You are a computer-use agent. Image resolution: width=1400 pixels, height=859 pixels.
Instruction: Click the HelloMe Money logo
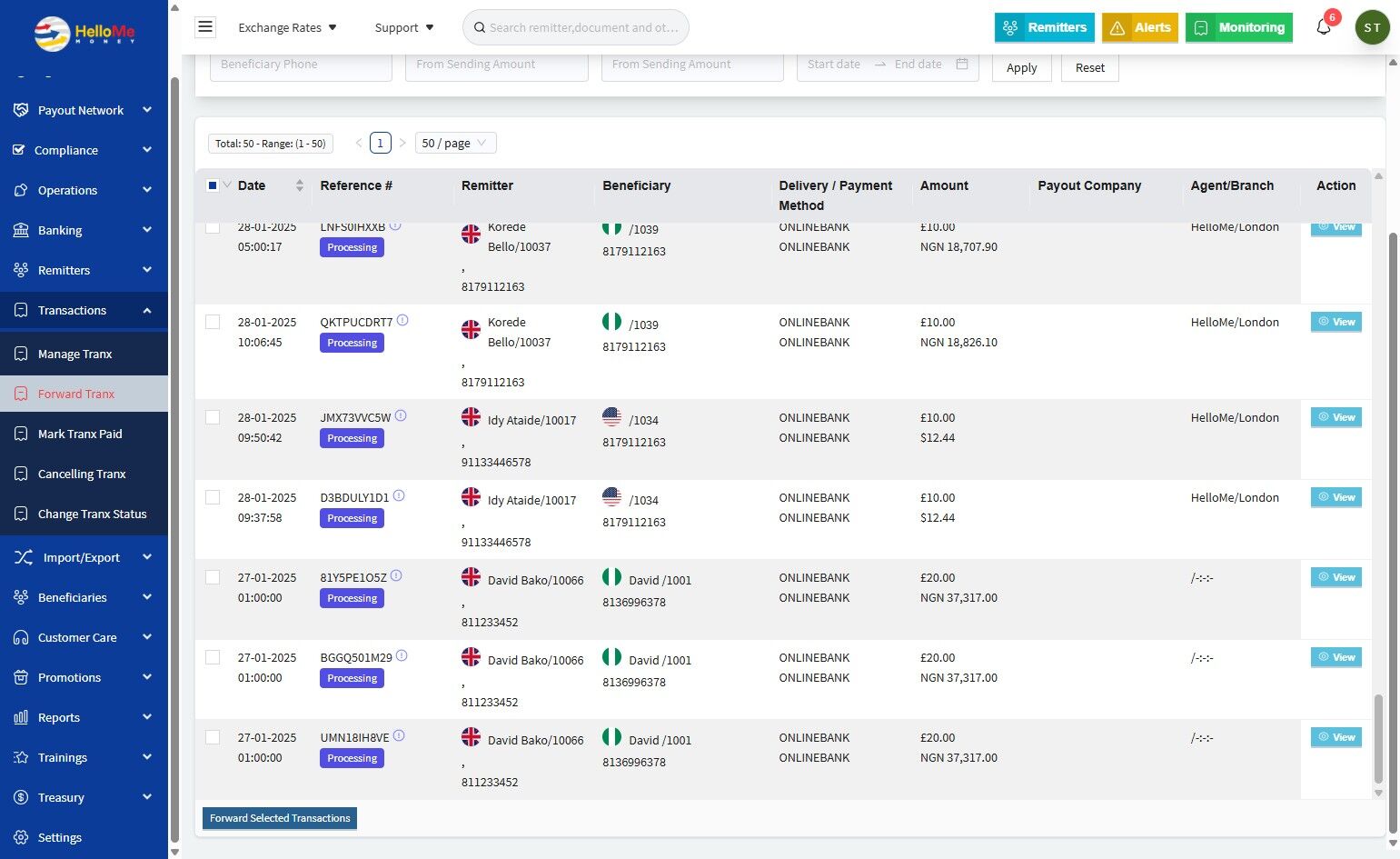click(x=84, y=34)
